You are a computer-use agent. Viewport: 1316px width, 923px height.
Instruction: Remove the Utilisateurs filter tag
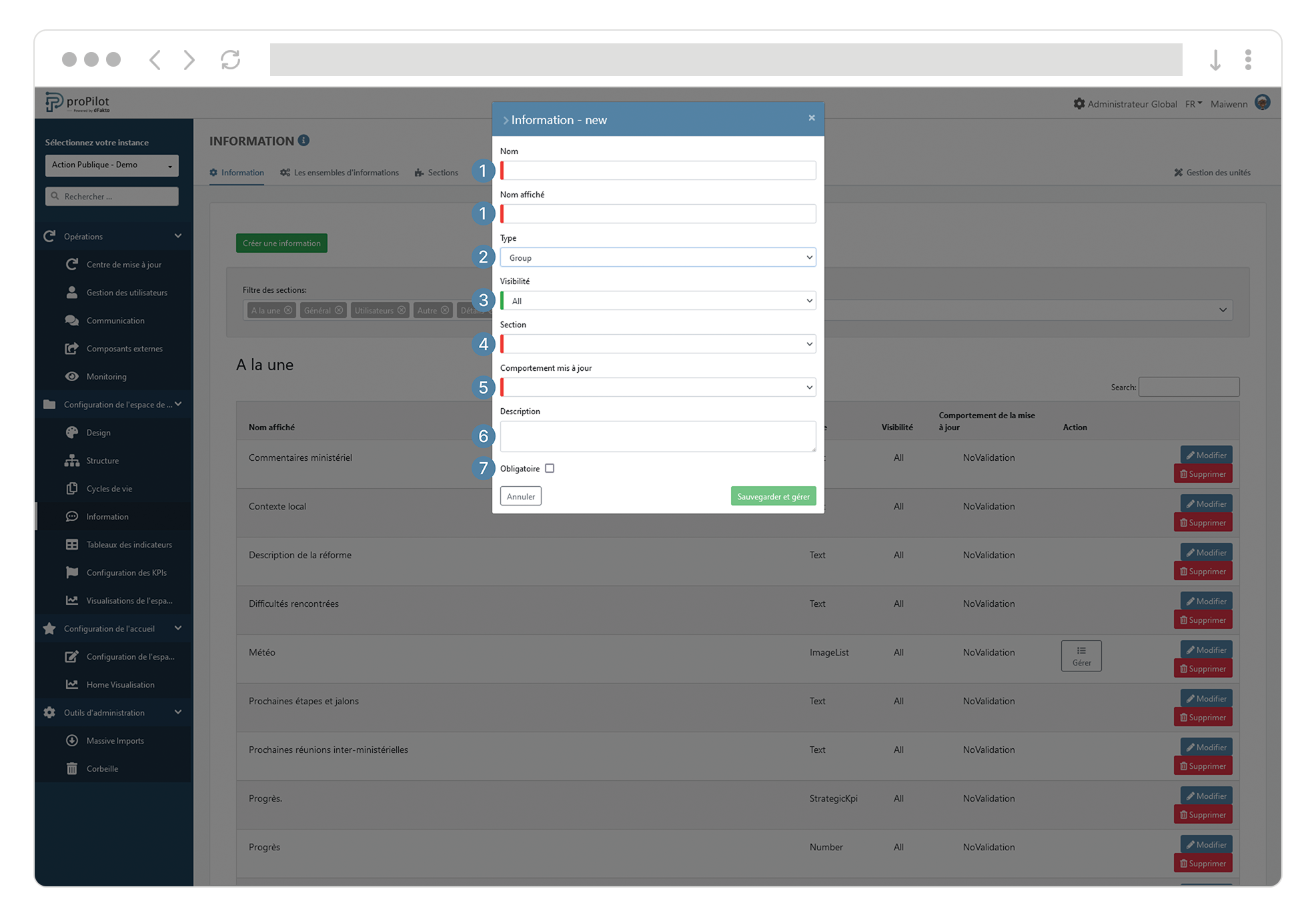pos(401,310)
